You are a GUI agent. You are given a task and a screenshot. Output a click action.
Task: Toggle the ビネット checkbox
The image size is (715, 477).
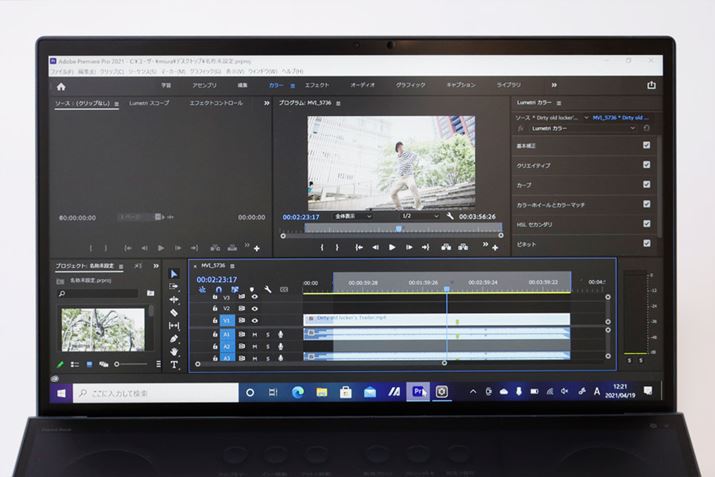(647, 243)
